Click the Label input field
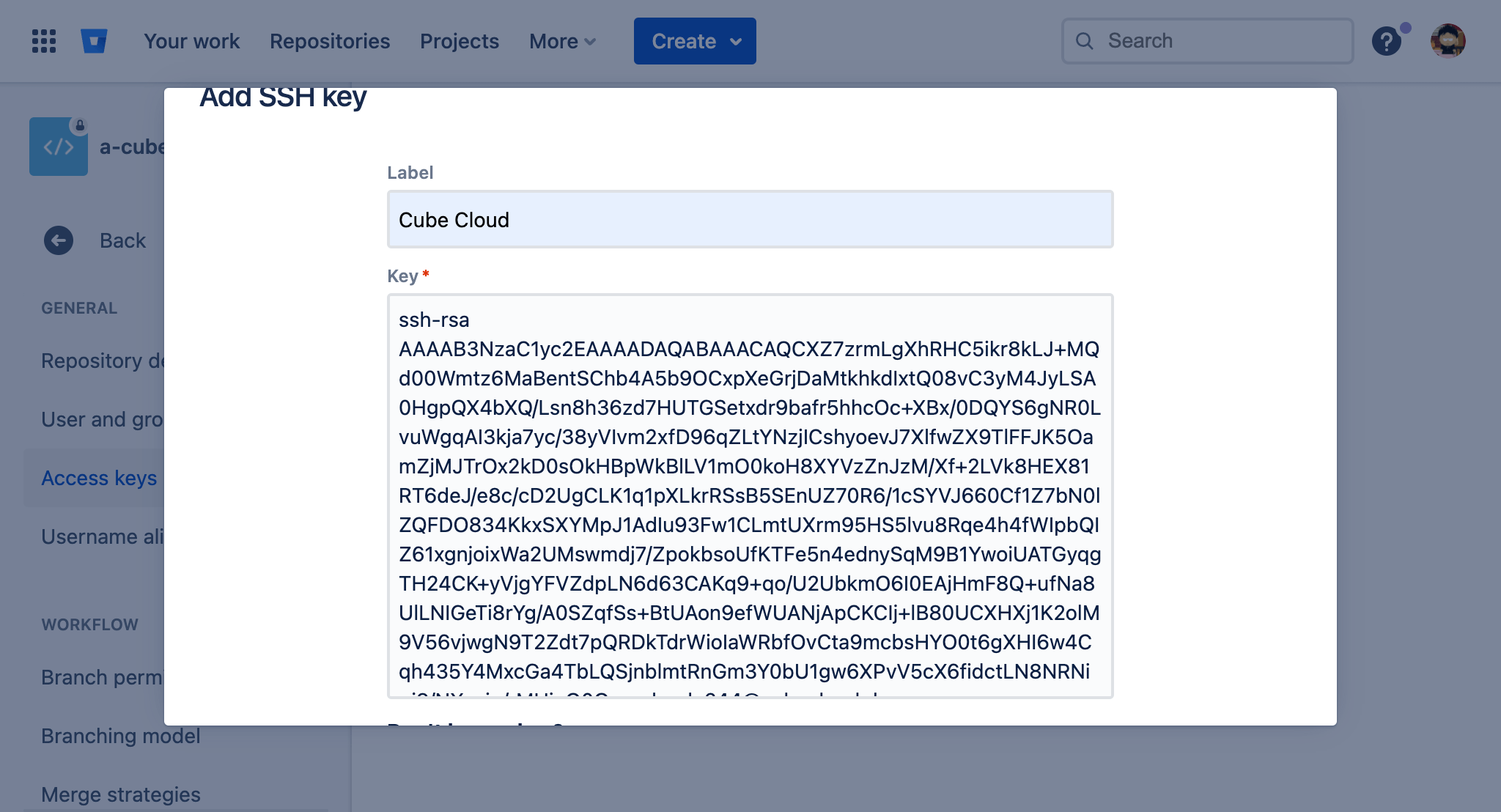Image resolution: width=1501 pixels, height=812 pixels. tap(751, 219)
